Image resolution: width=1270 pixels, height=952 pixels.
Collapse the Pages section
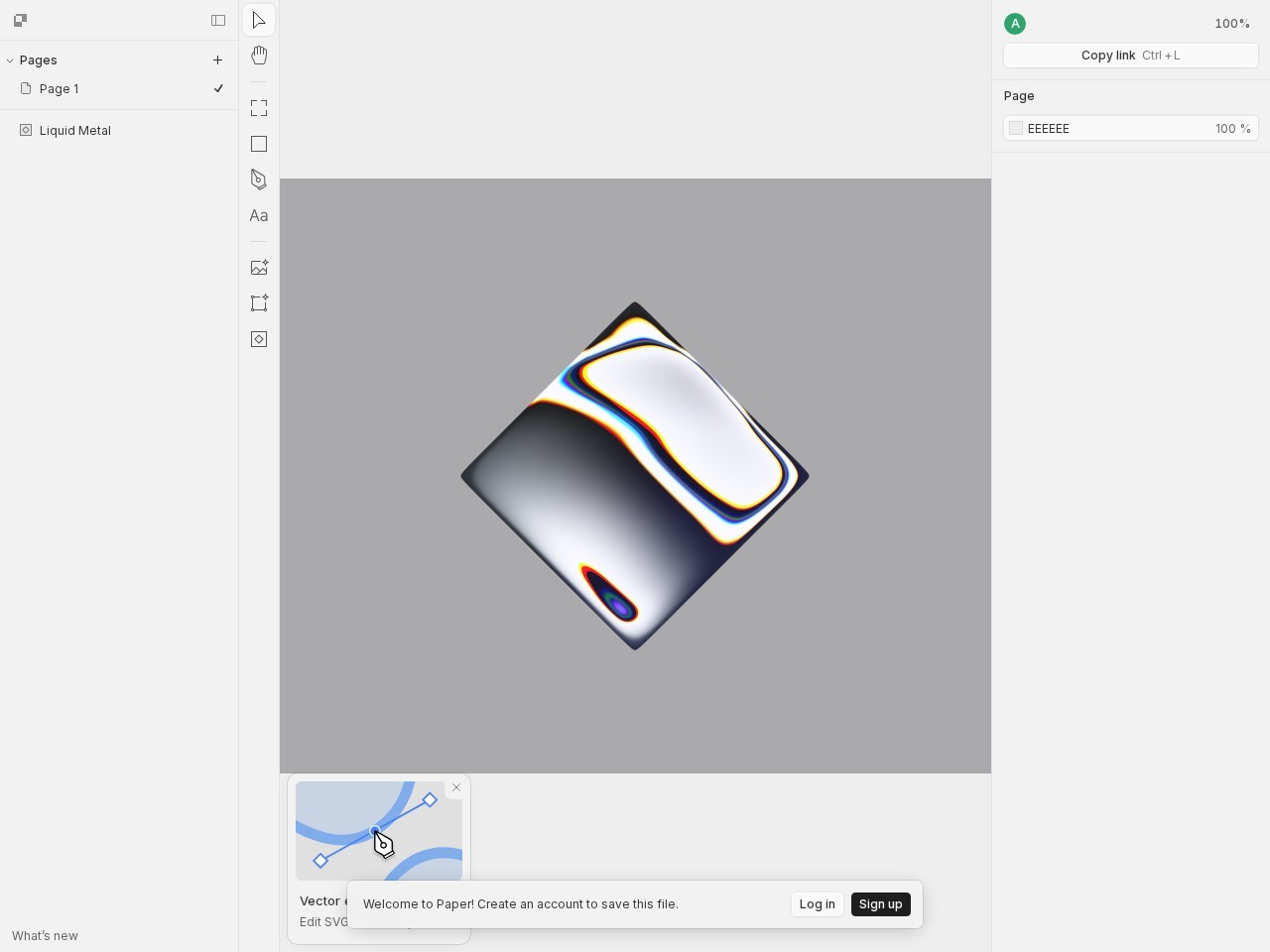pos(10,60)
